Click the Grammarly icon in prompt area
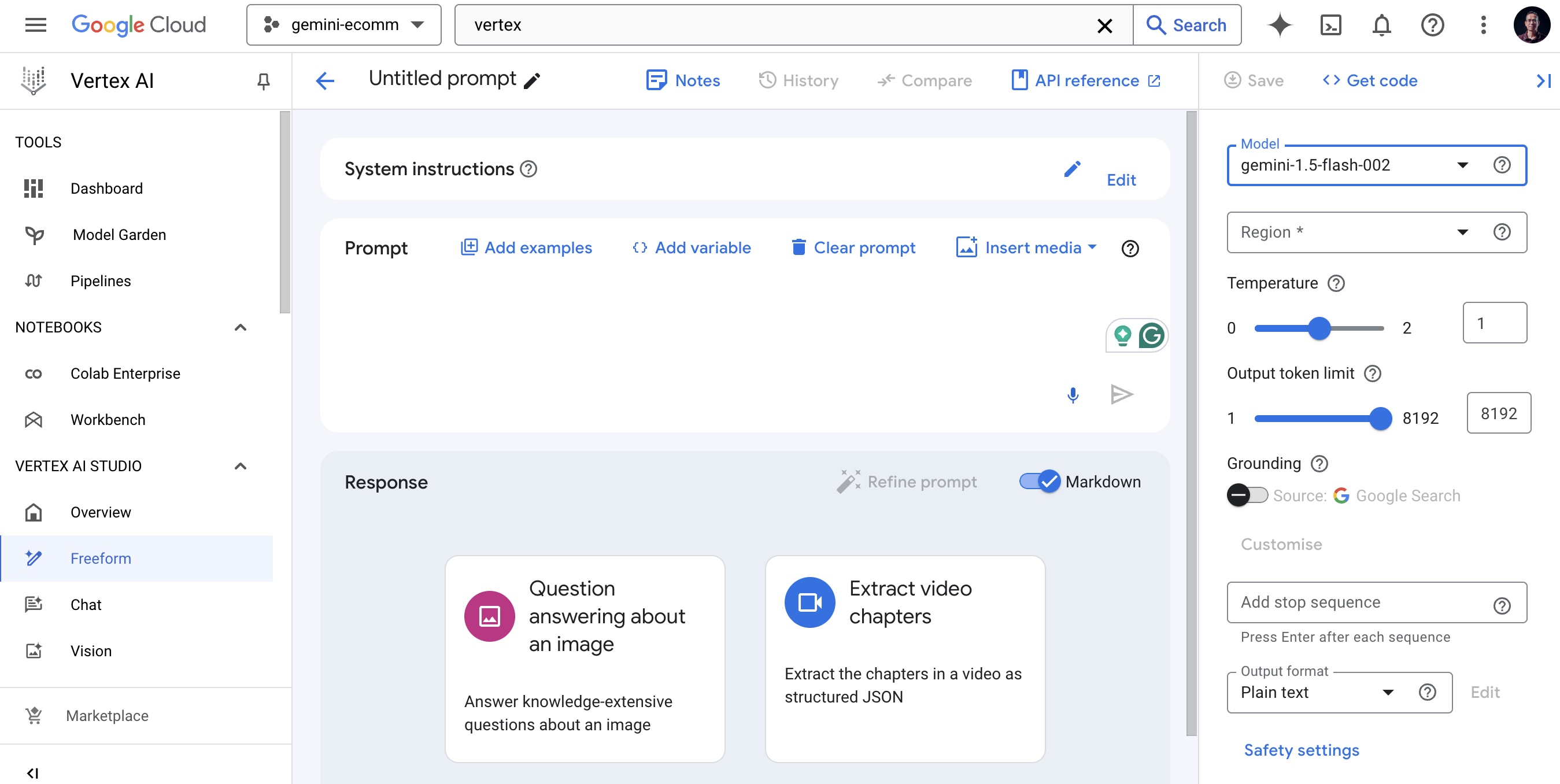Screen dimensions: 1560x784 1151,335
